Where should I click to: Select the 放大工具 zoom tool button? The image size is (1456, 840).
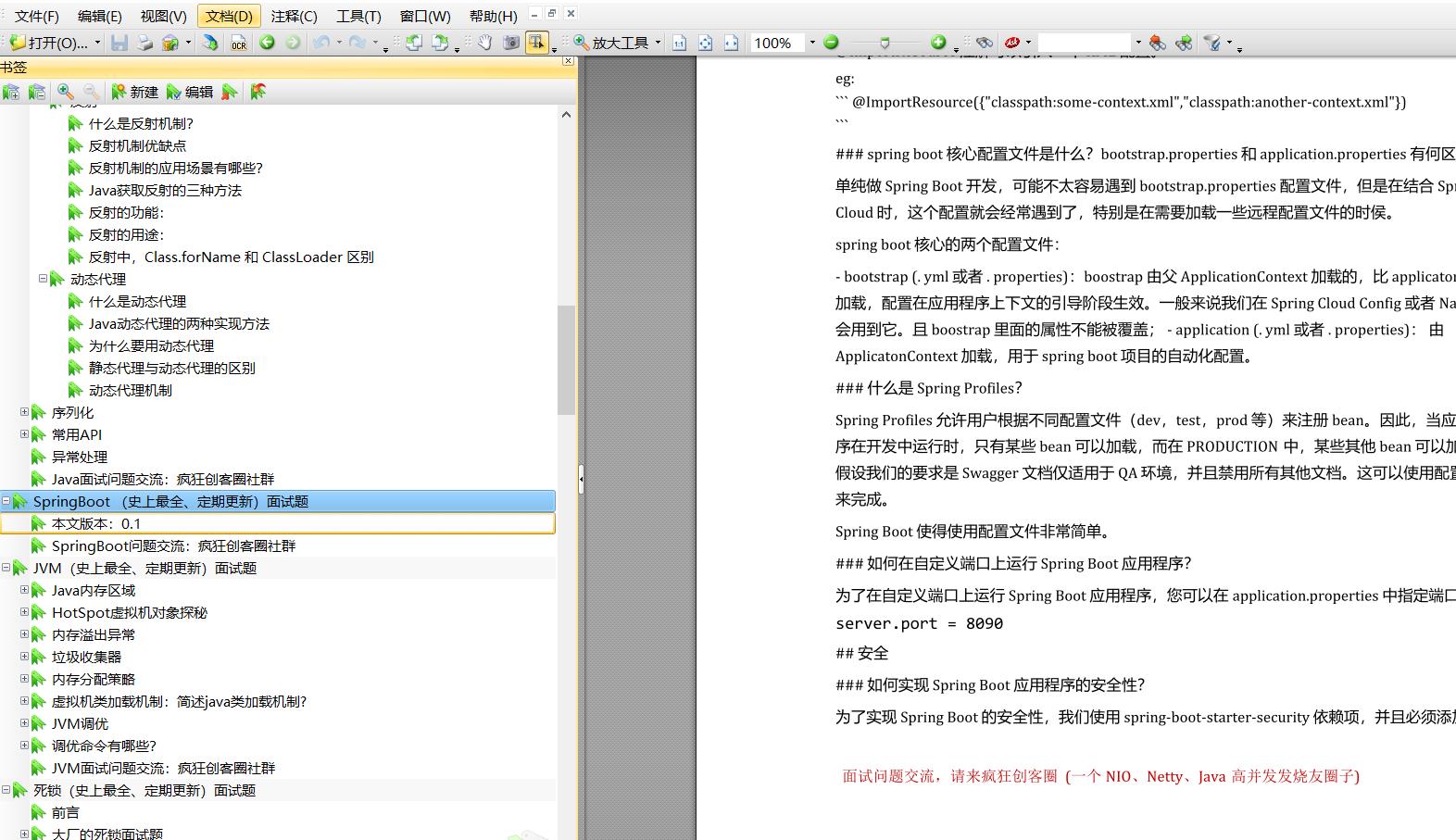point(611,43)
